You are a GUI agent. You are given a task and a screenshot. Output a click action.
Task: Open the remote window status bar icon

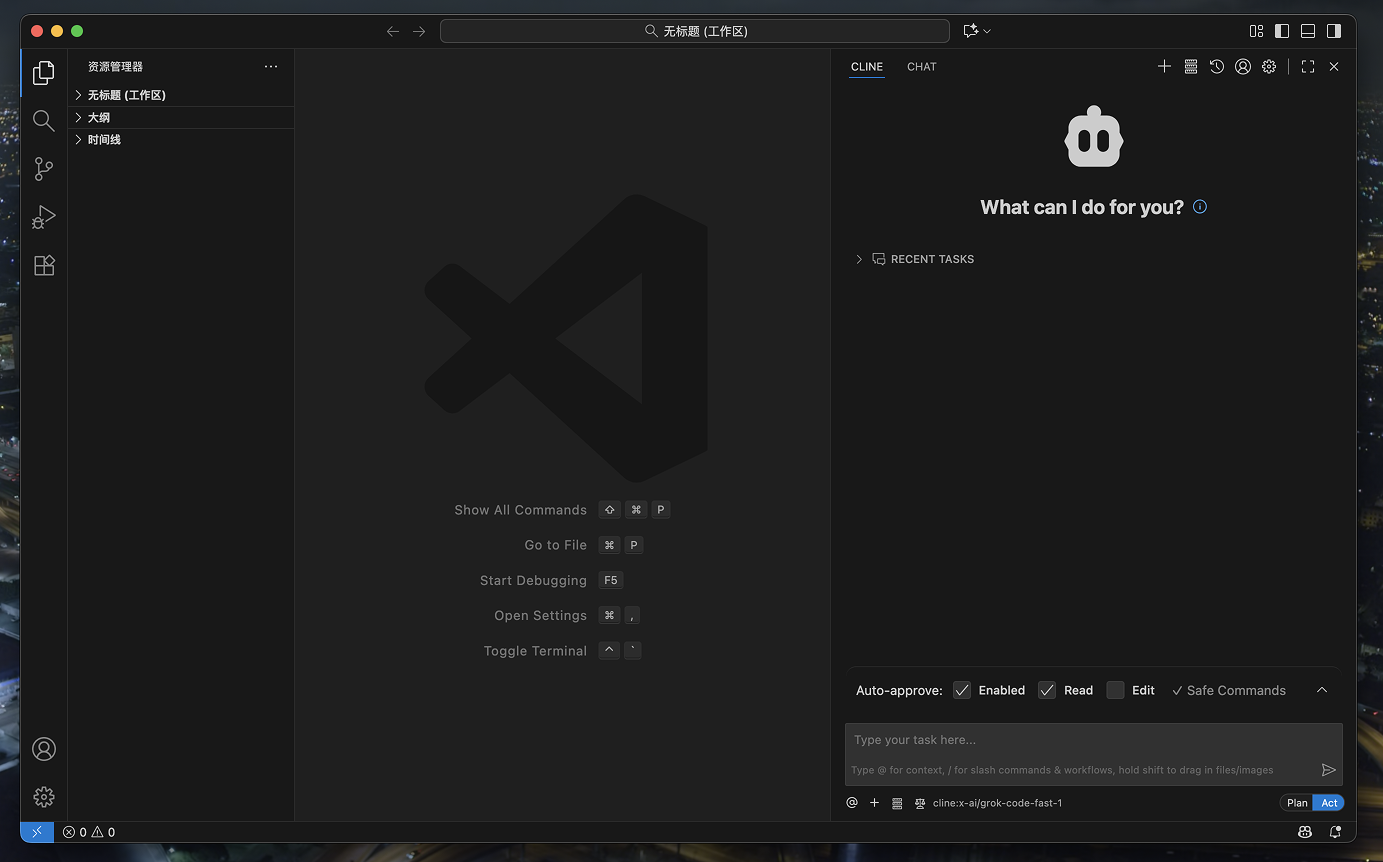pos(37,832)
